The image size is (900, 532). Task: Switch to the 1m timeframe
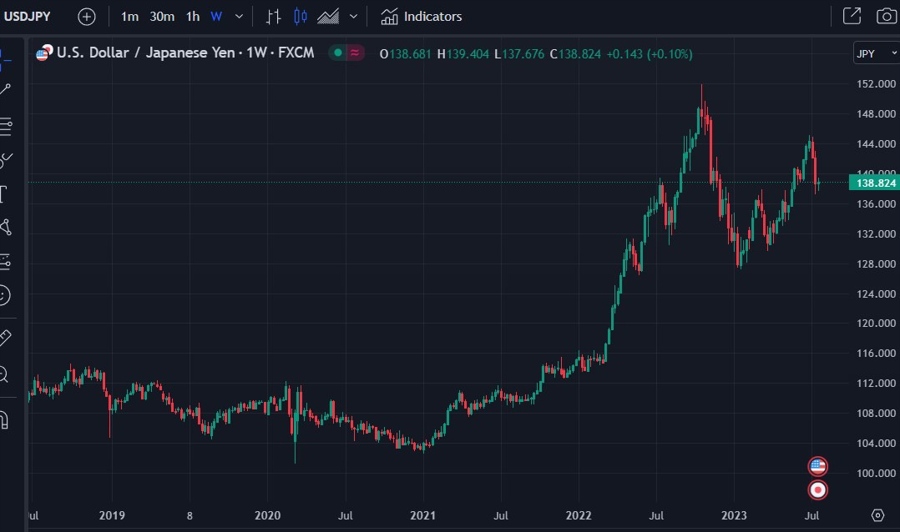pyautogui.click(x=129, y=17)
